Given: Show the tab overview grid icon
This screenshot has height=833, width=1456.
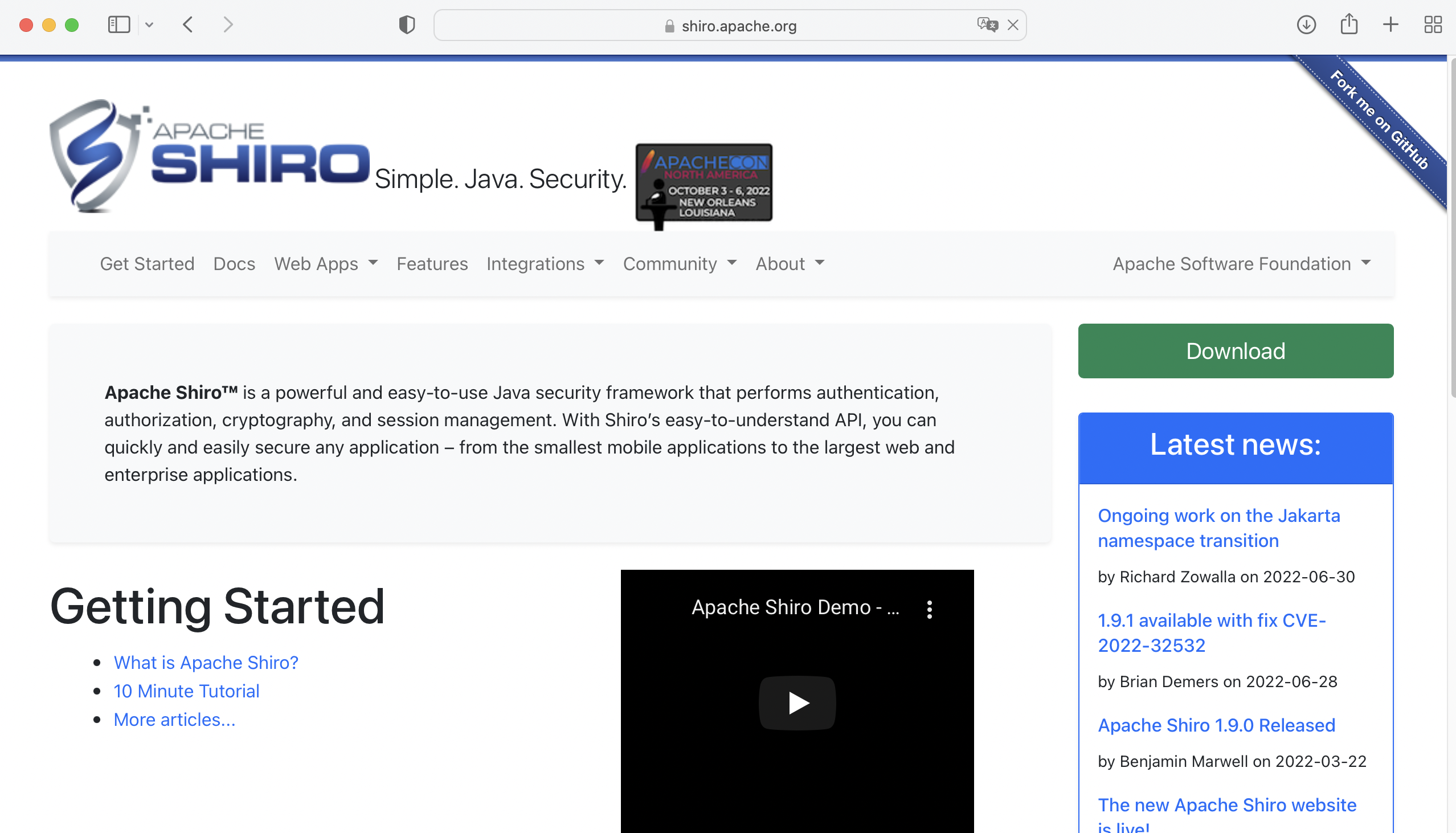Looking at the screenshot, I should coord(1433,24).
